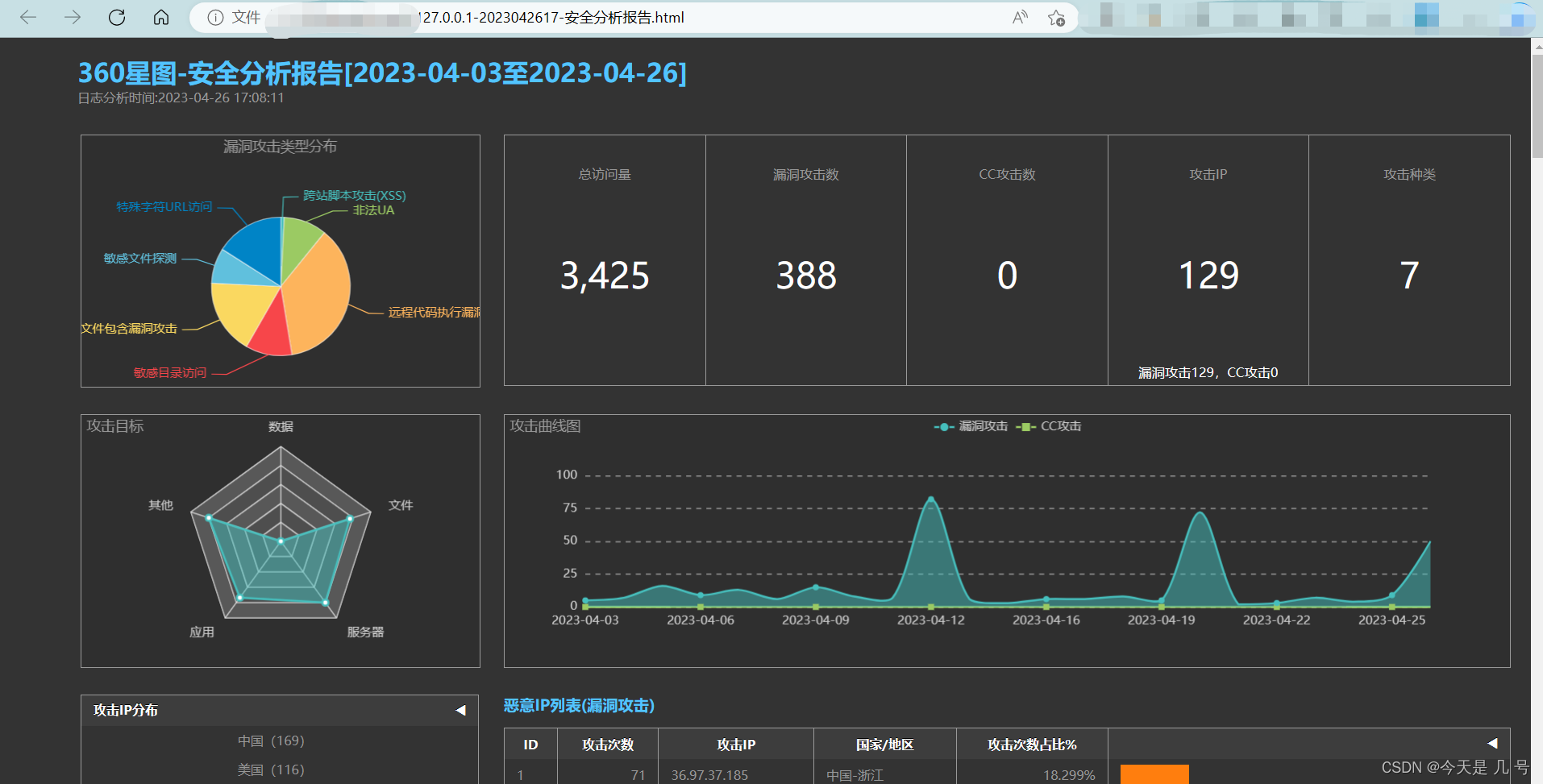1543x784 pixels.
Task: Click the radar chart 数据 axis label
Action: (281, 427)
